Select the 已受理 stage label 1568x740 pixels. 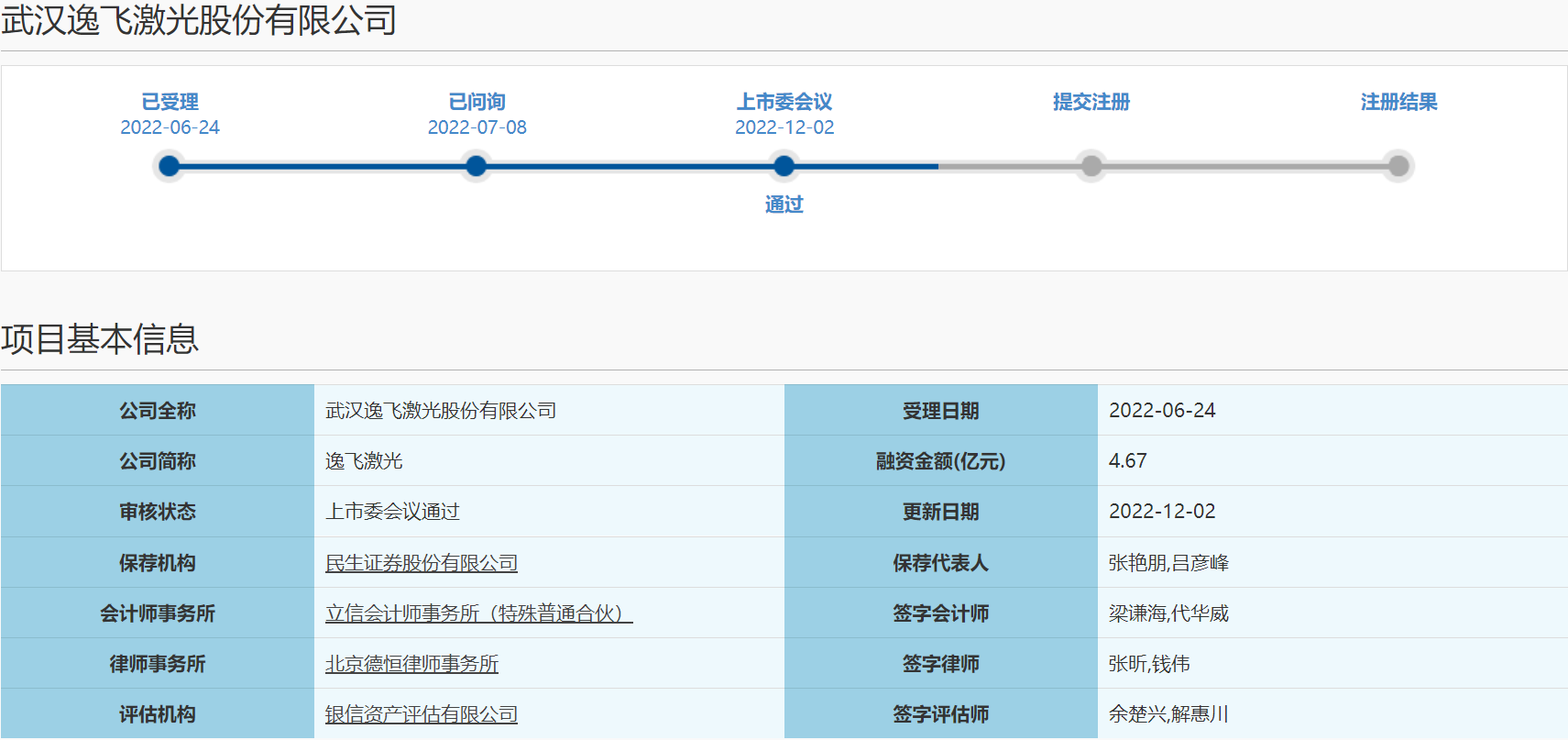(x=170, y=102)
